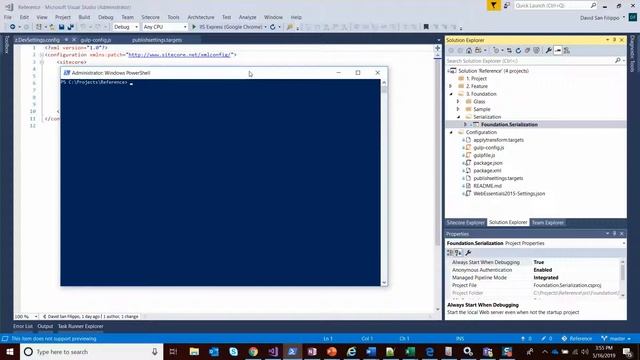Click the Navigate Backward toolbar button

tap(13, 27)
